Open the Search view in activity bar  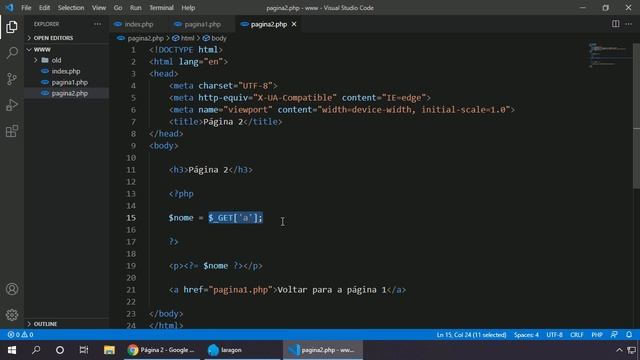click(x=12, y=53)
